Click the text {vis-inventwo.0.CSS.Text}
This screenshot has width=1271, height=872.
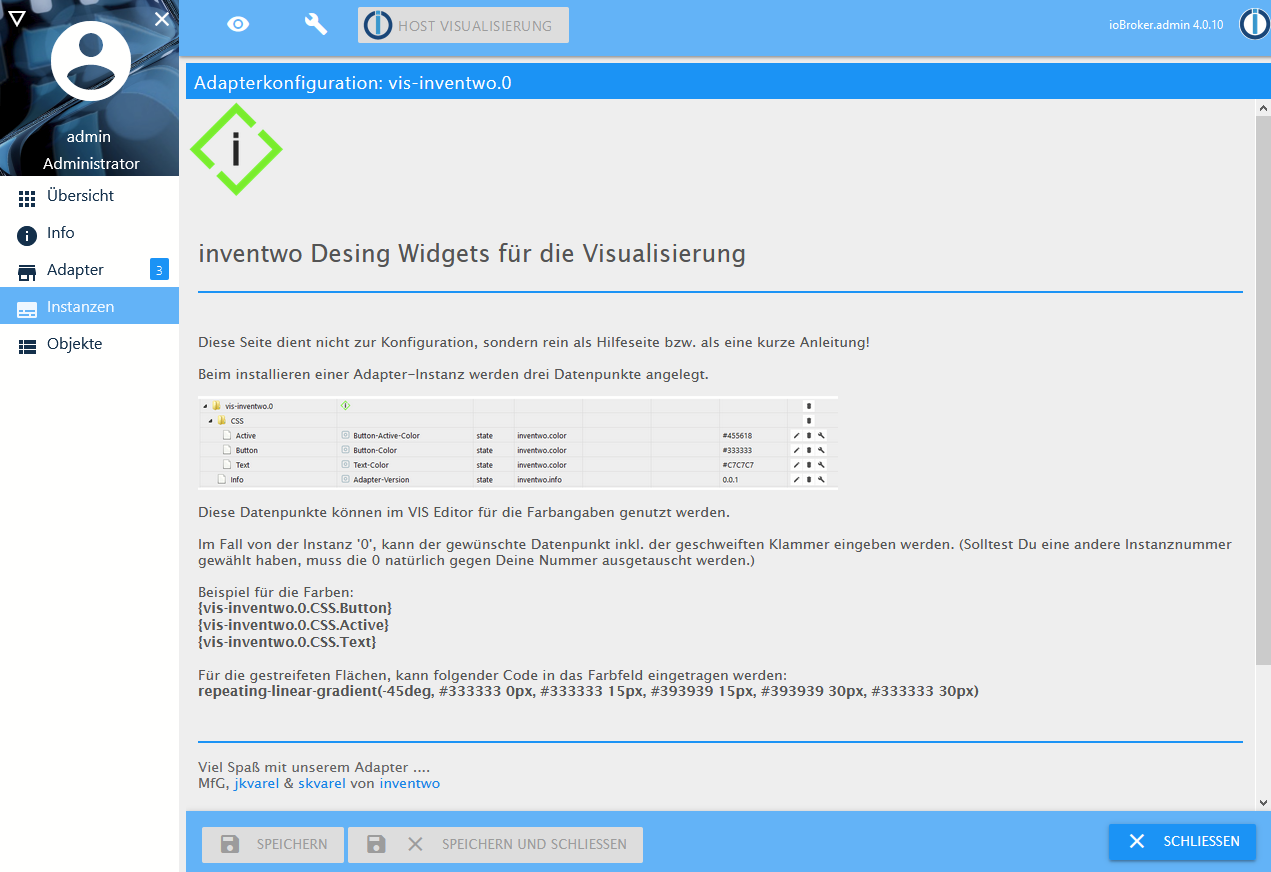point(287,642)
